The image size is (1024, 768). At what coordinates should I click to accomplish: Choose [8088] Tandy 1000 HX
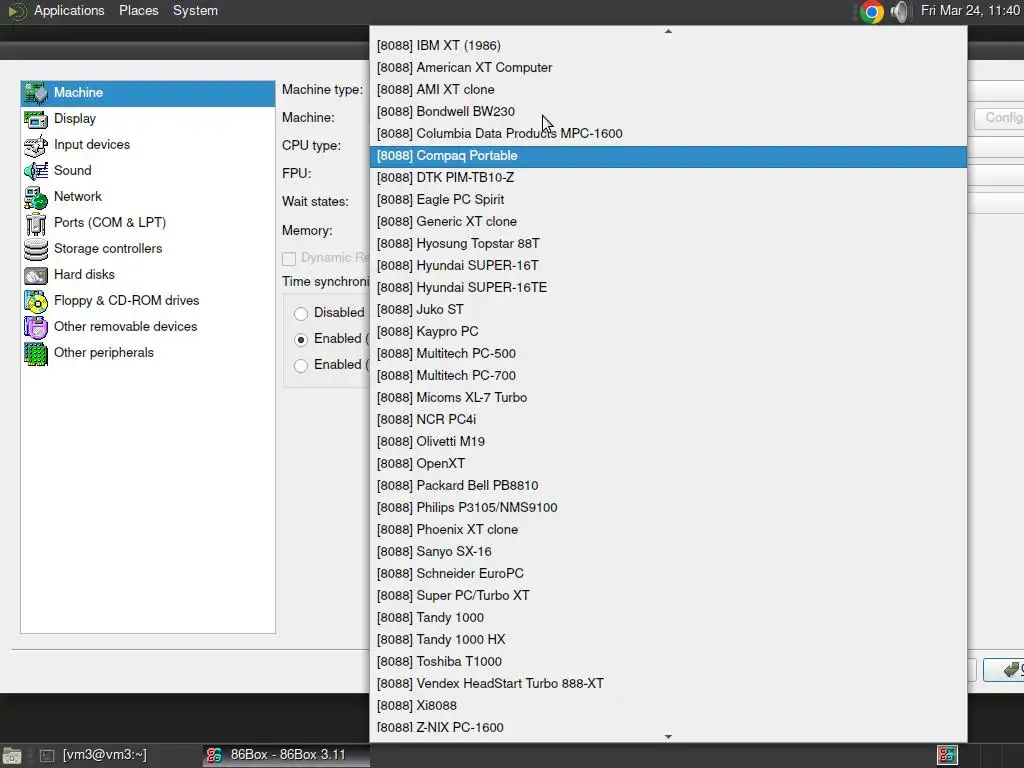click(668, 640)
